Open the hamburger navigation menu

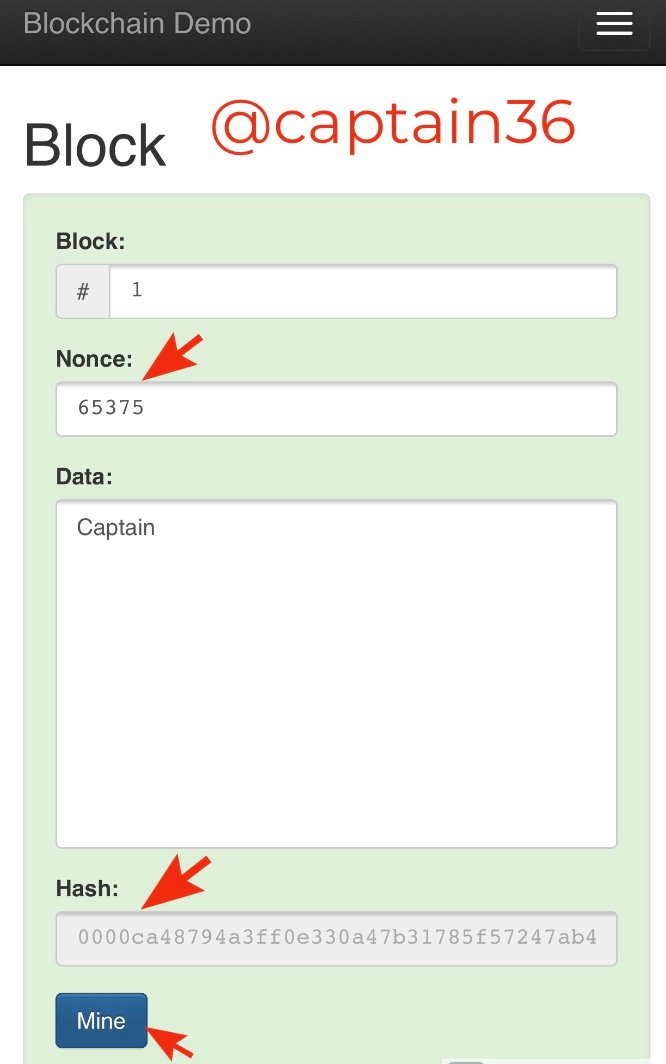click(614, 25)
